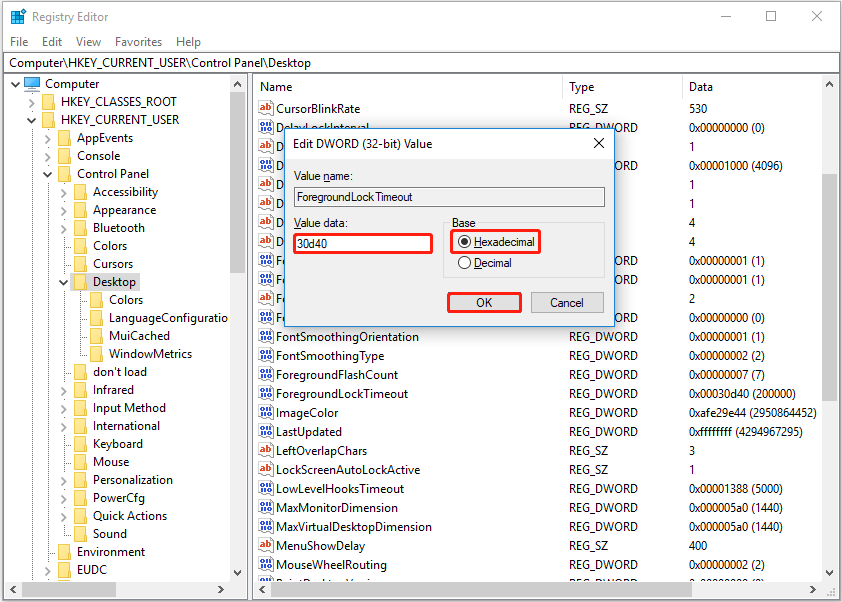Open the Favorites menu
The width and height of the screenshot is (842, 602).
(x=138, y=42)
